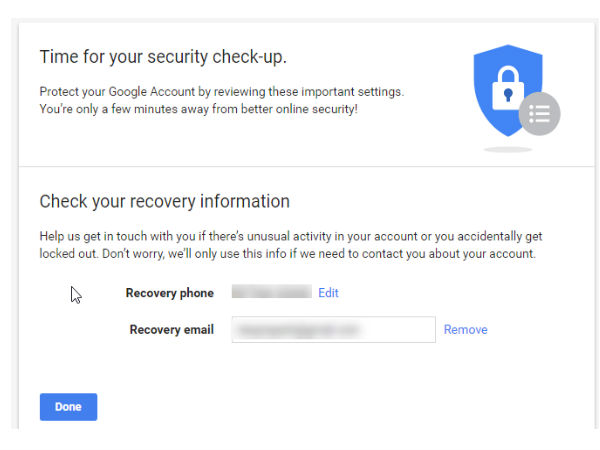The image size is (600, 450).
Task: Remove the recovery email address
Action: click(x=465, y=330)
